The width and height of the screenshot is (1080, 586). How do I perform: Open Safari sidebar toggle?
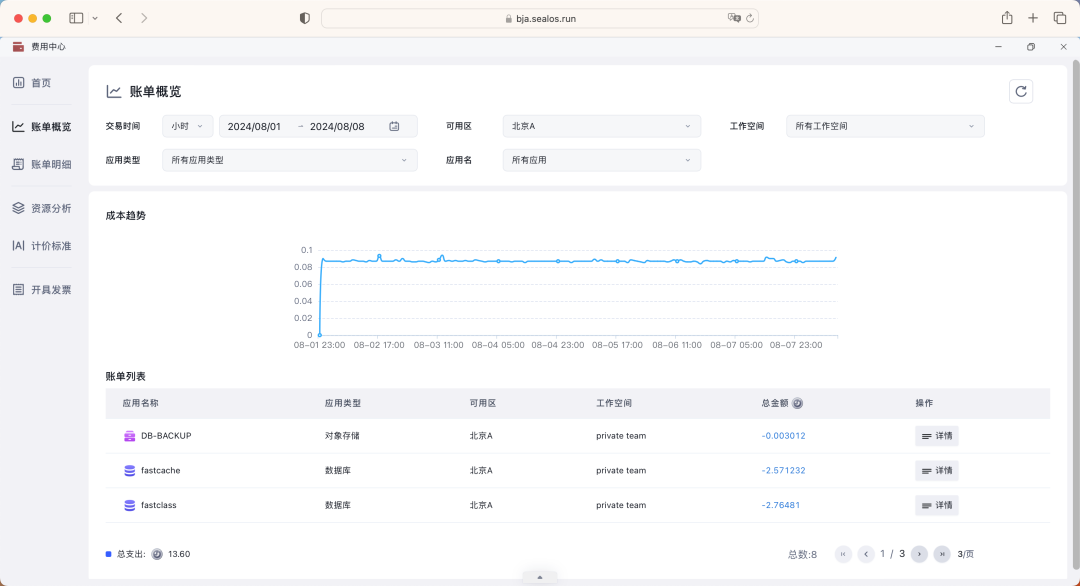[x=76, y=18]
